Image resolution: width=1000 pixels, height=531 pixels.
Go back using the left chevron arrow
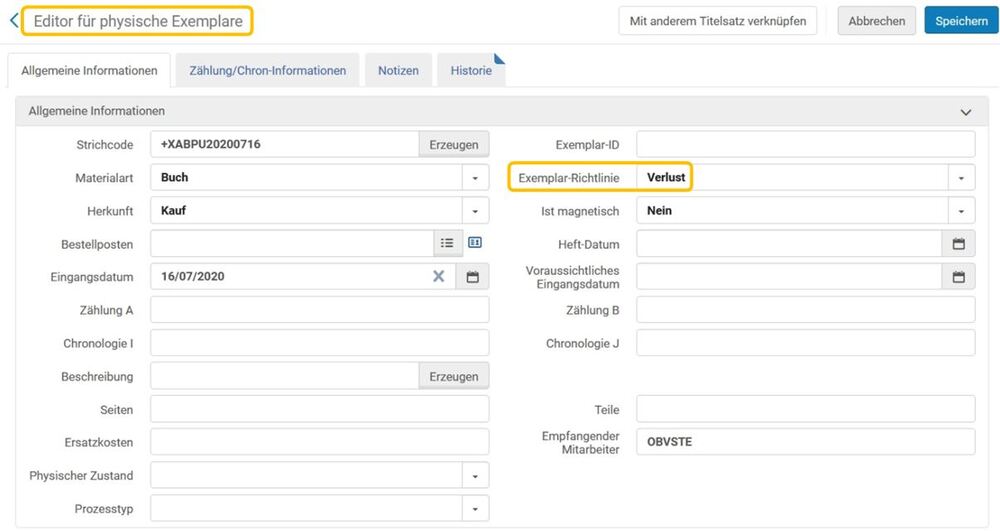click(x=14, y=21)
